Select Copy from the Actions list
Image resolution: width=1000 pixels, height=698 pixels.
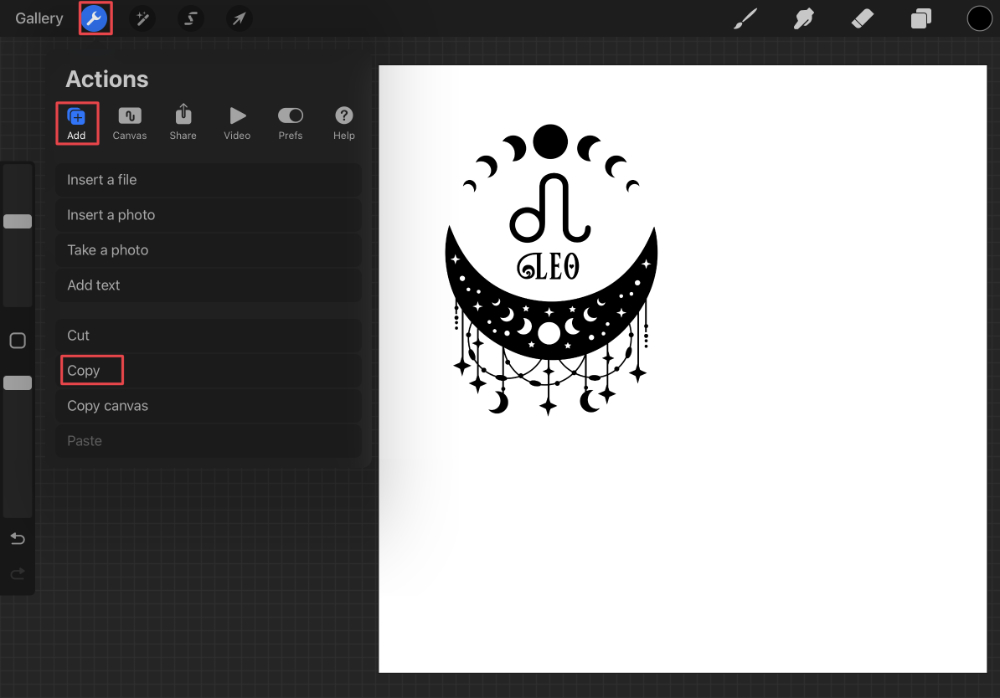coord(91,370)
